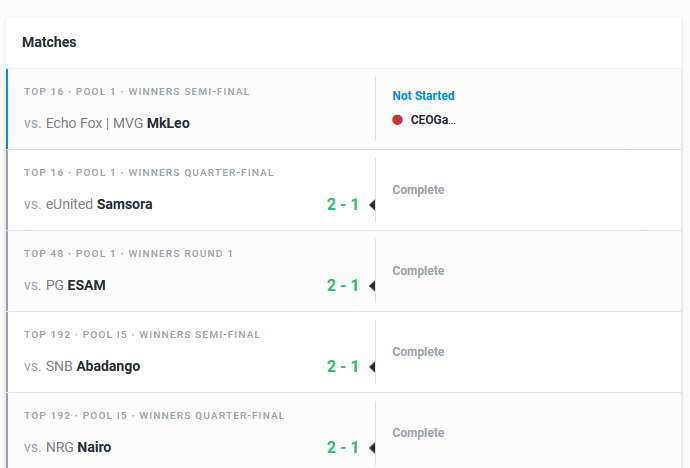Click the 2 - 1 score against Nairo
Viewport: 690px width, 468px height.
coord(343,447)
